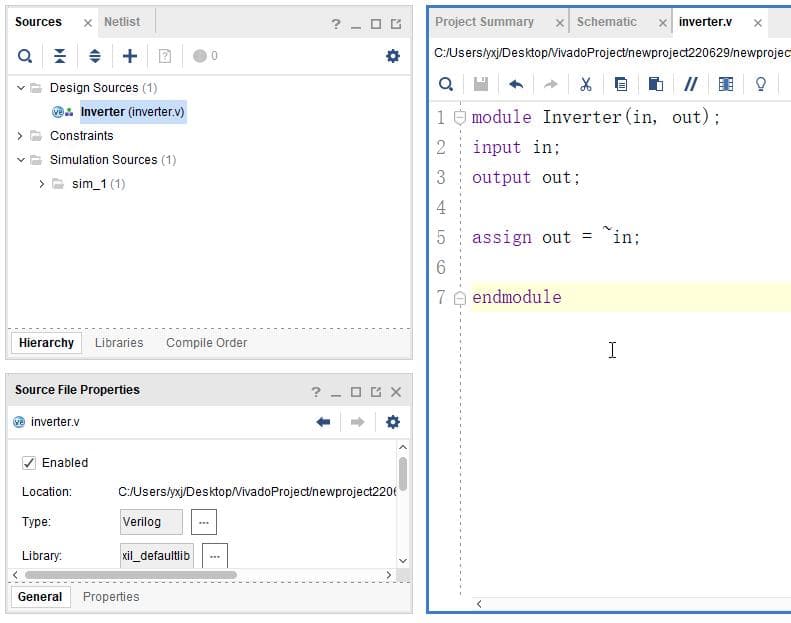Viewport: 791px width, 623px height.
Task: Select the Sources tab
Action: point(38,22)
